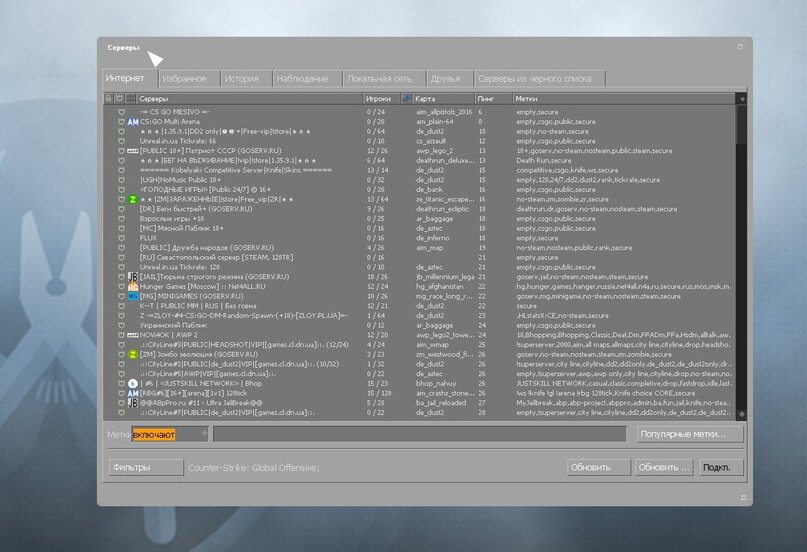Click the JB icon of ABpPro.ru JailBreak
807x552 pixels.
(133, 403)
